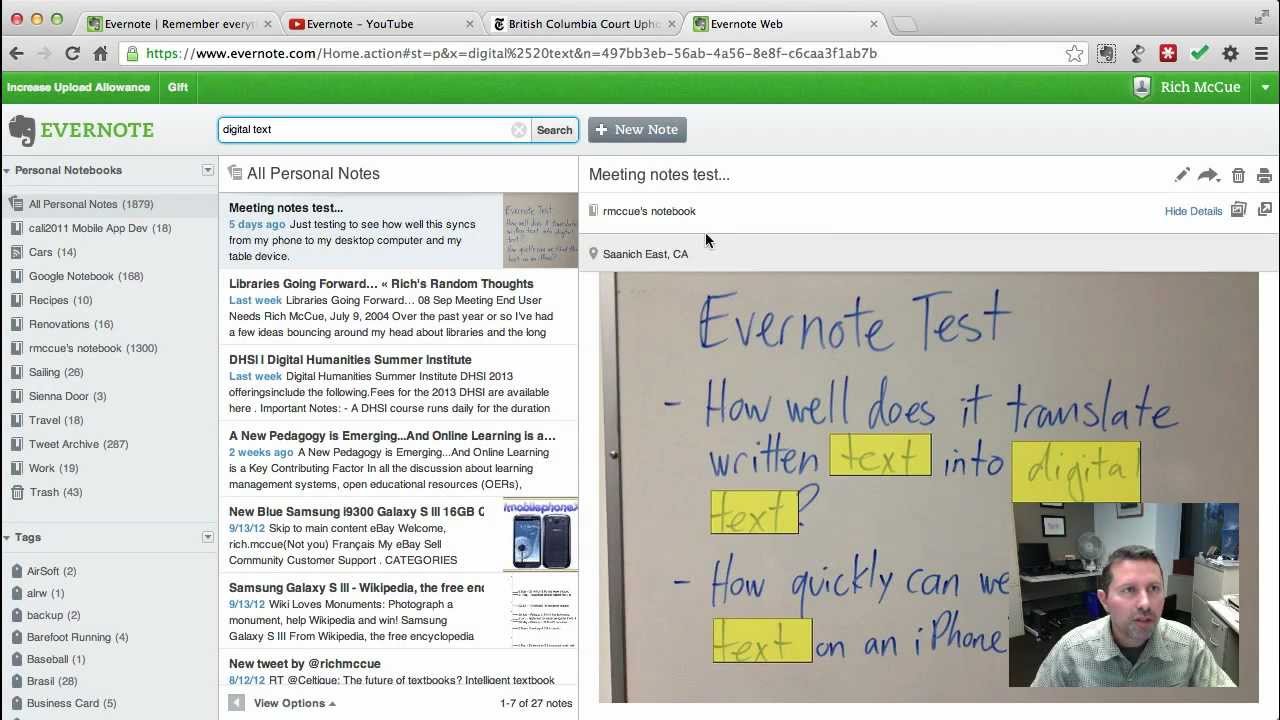Click the notebook icon beside rmccue's notebook
The width and height of the screenshot is (1280, 720).
[593, 211]
